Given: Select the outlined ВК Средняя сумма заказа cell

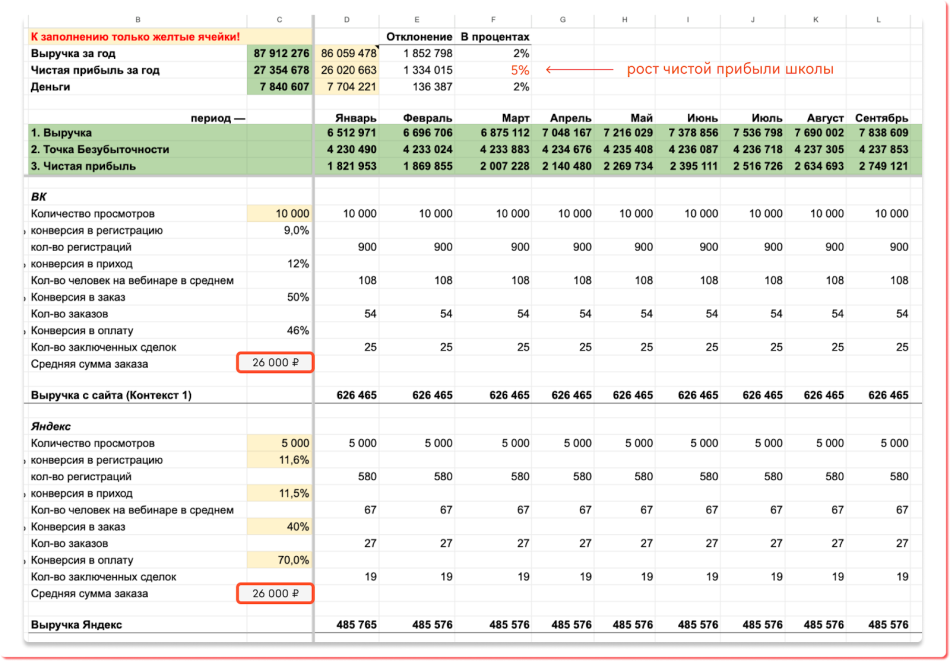Looking at the screenshot, I should [x=276, y=363].
